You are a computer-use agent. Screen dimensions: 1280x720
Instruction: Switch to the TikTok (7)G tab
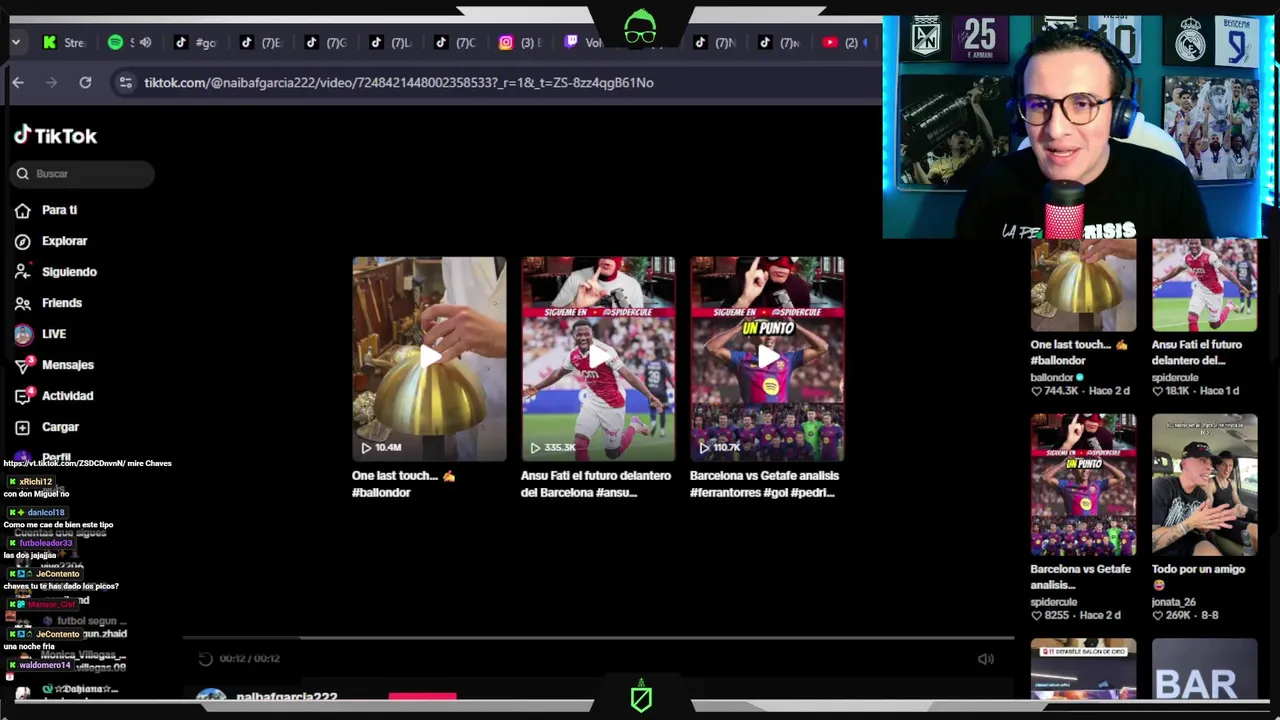point(325,42)
